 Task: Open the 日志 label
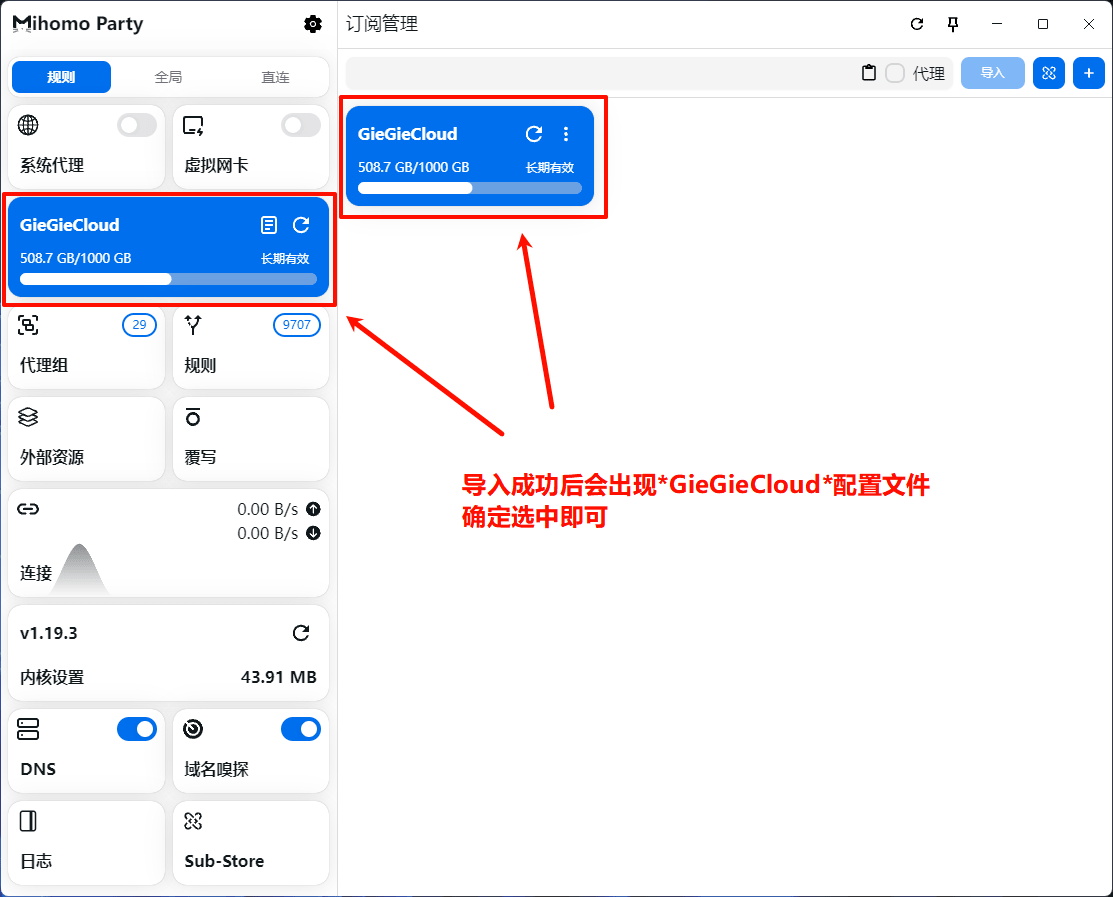click(36, 861)
